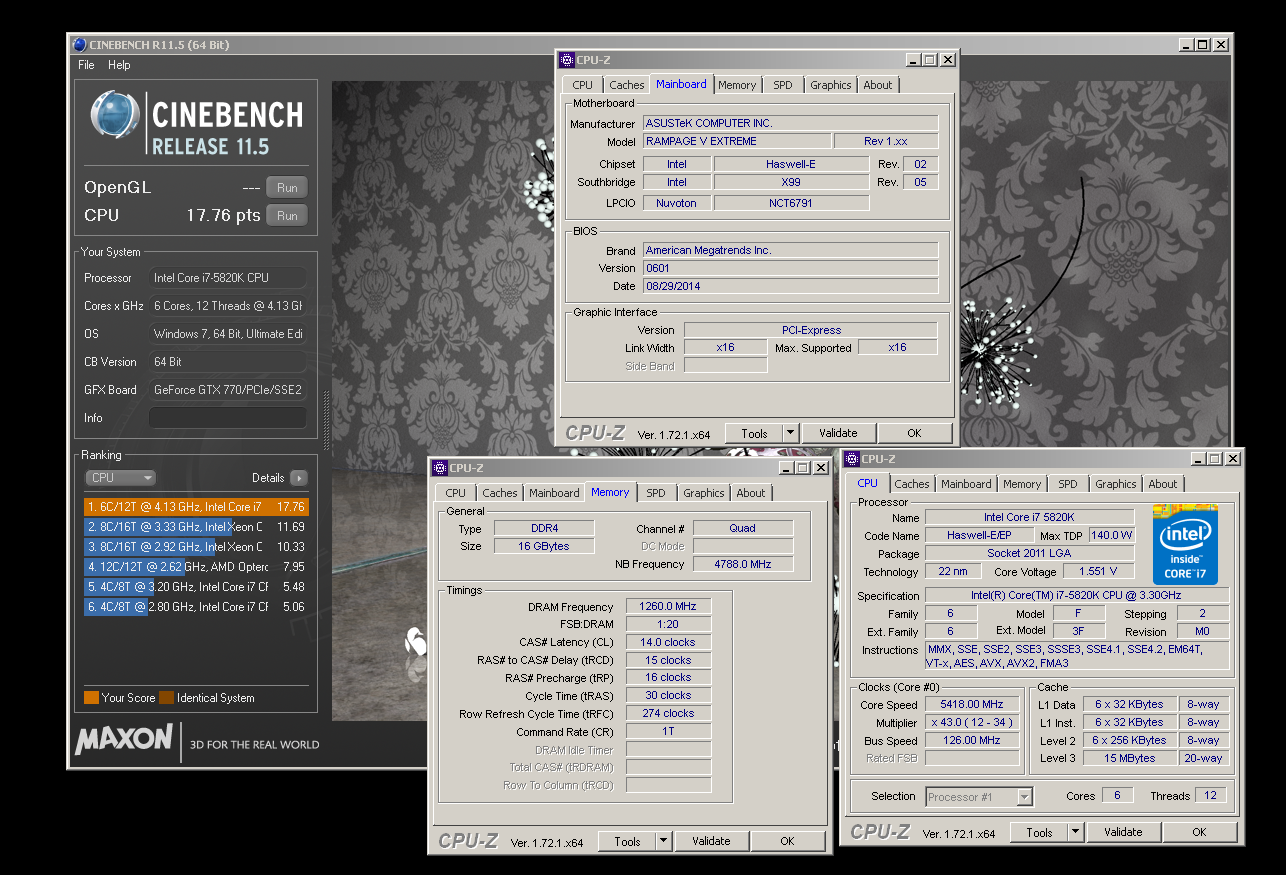Screen dimensions: 1286x875
Task: Click the empty Info field in Cinebench
Action: (228, 418)
